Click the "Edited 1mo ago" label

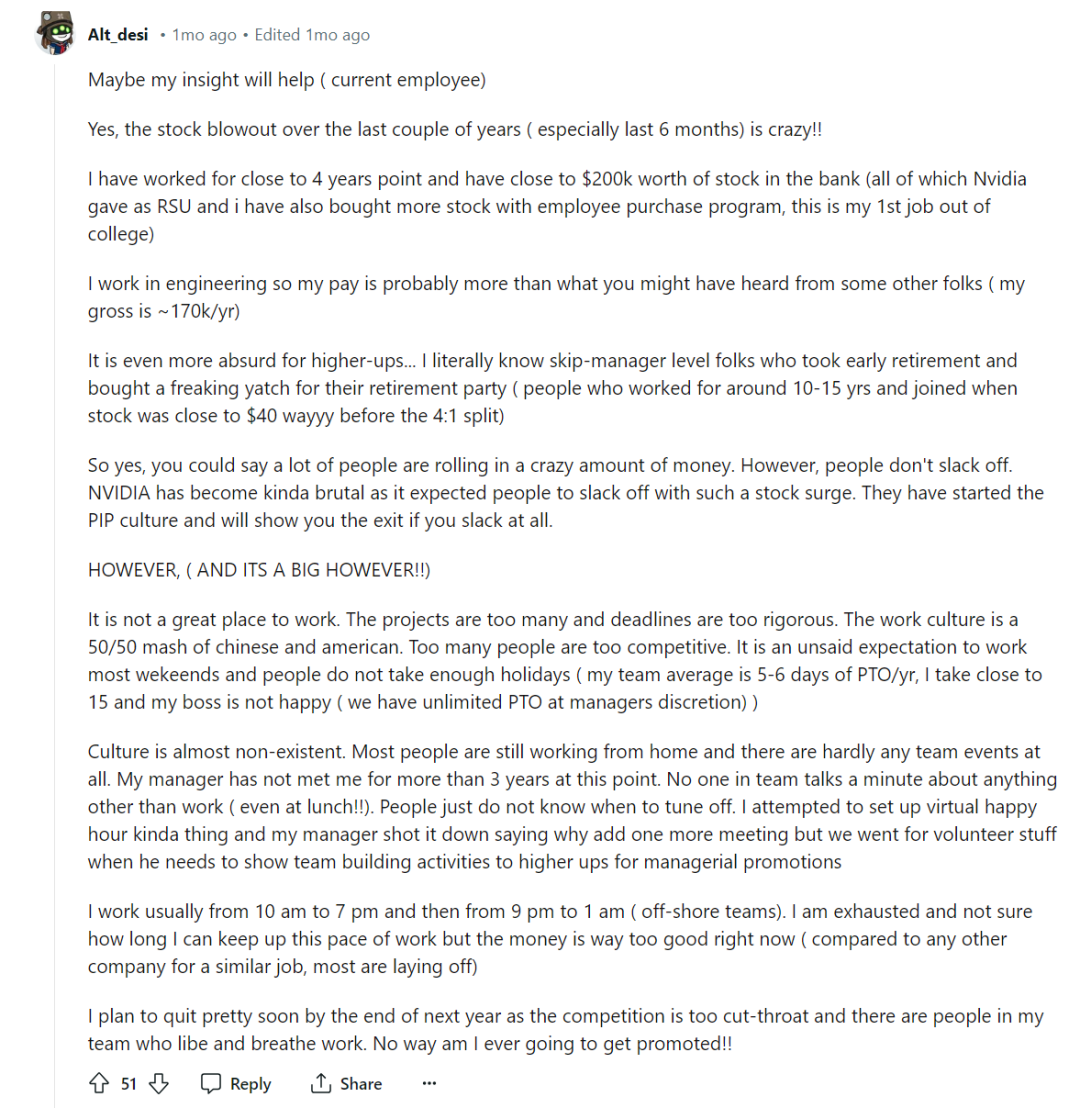312,35
